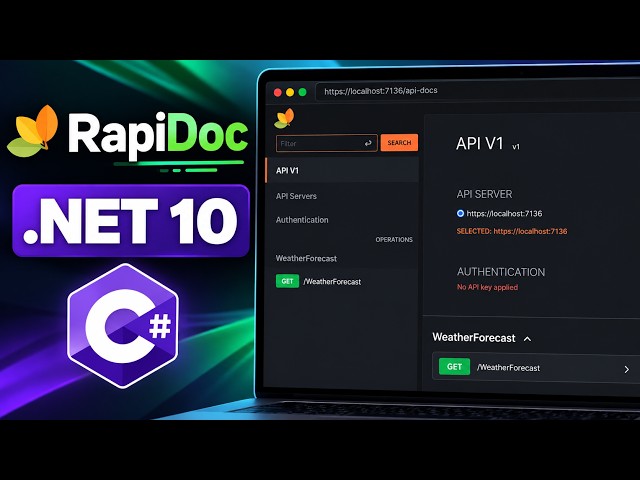The width and height of the screenshot is (640, 480).
Task: Click the green GET badge in sidebar
Action: tap(287, 281)
